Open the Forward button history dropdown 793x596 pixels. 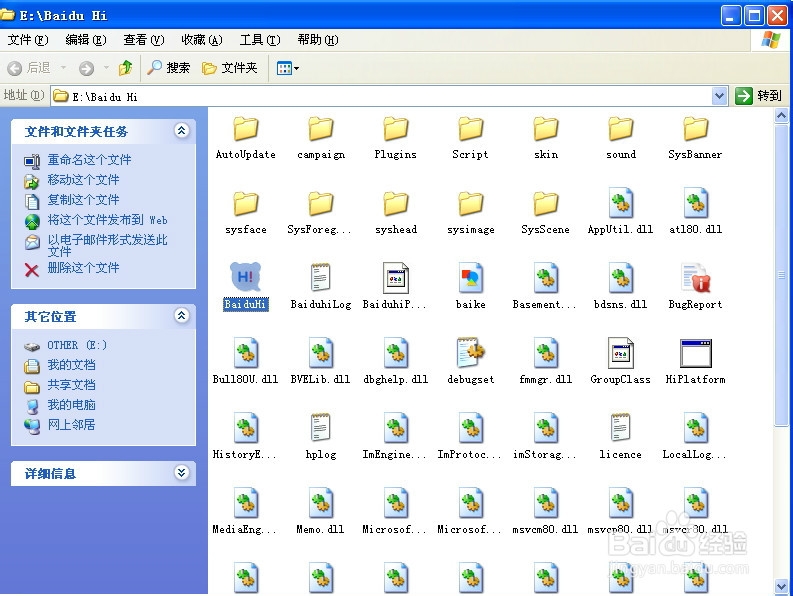(x=106, y=67)
